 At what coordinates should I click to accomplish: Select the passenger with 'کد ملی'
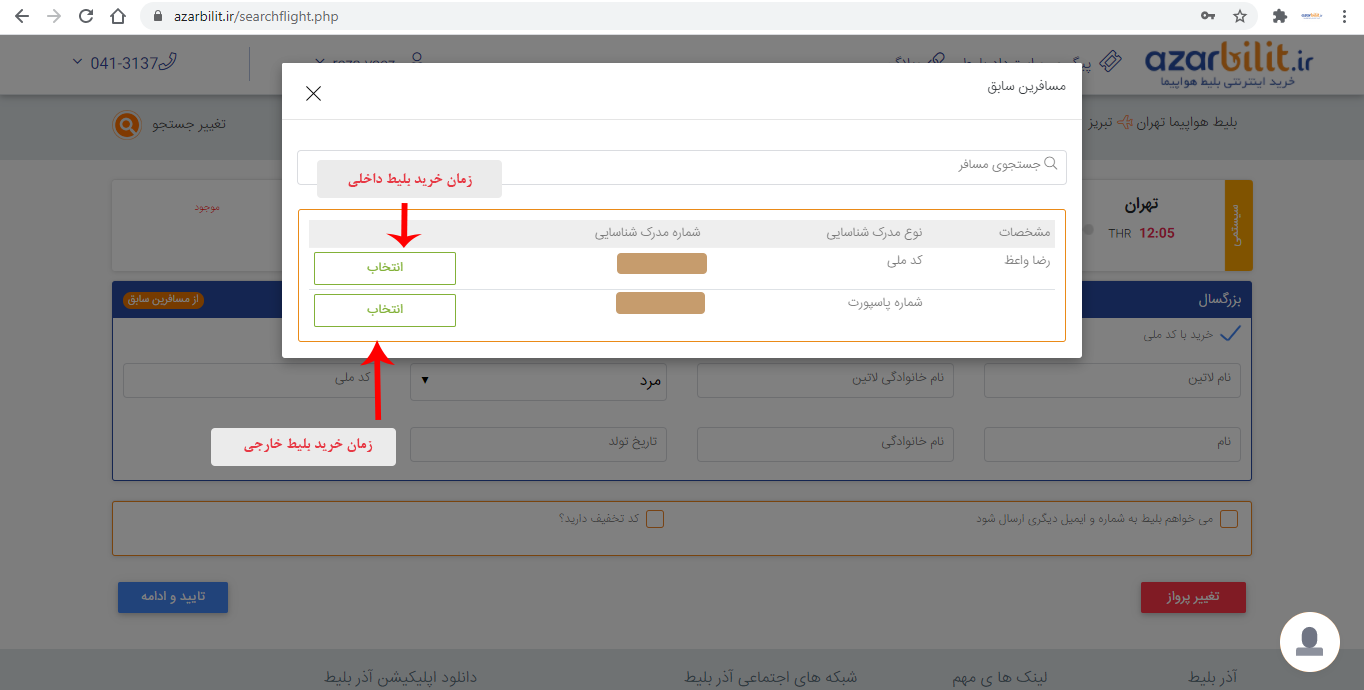pos(385,268)
